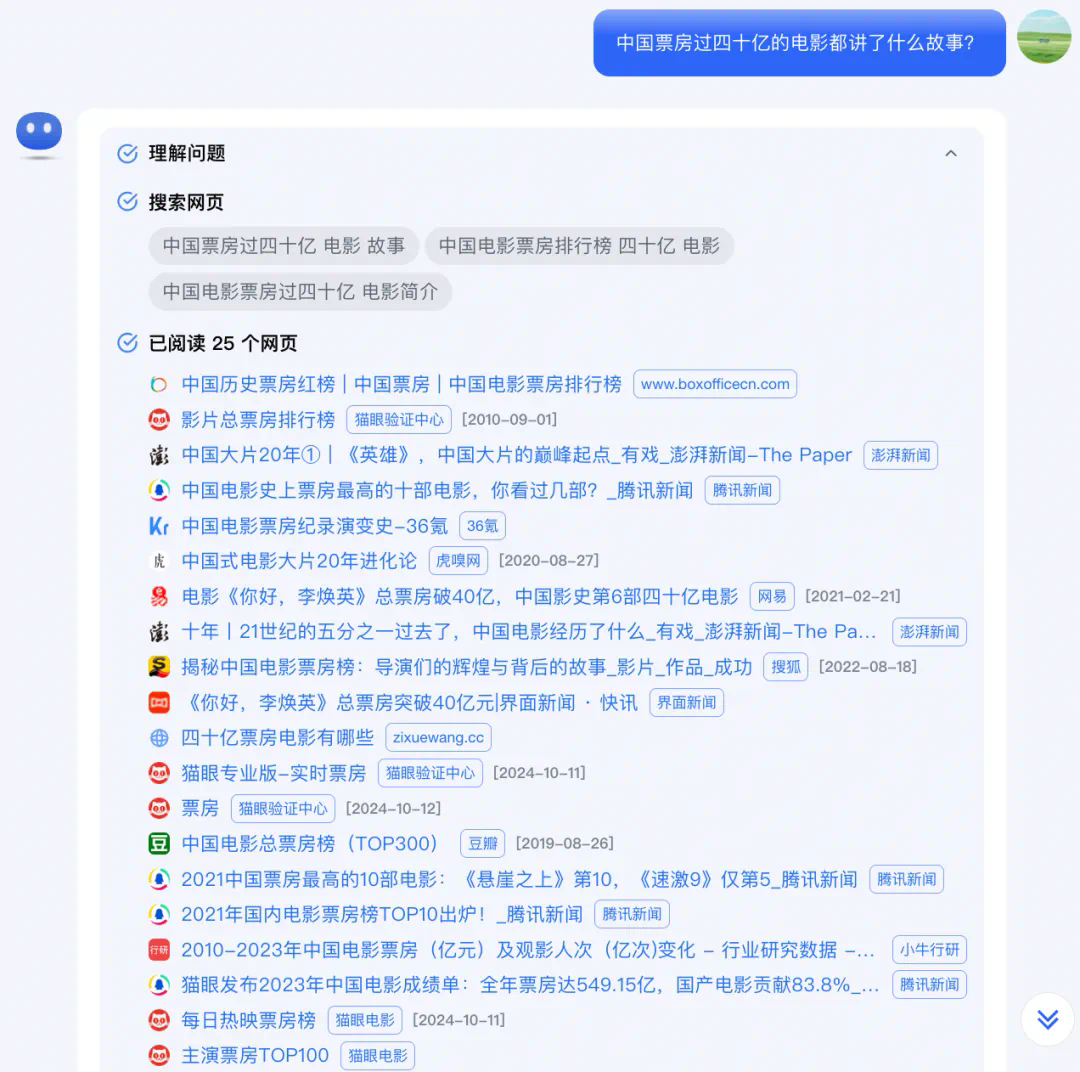Click the checkmark icon beside 已阅读 25 个网页
The width and height of the screenshot is (1080, 1072).
127,343
